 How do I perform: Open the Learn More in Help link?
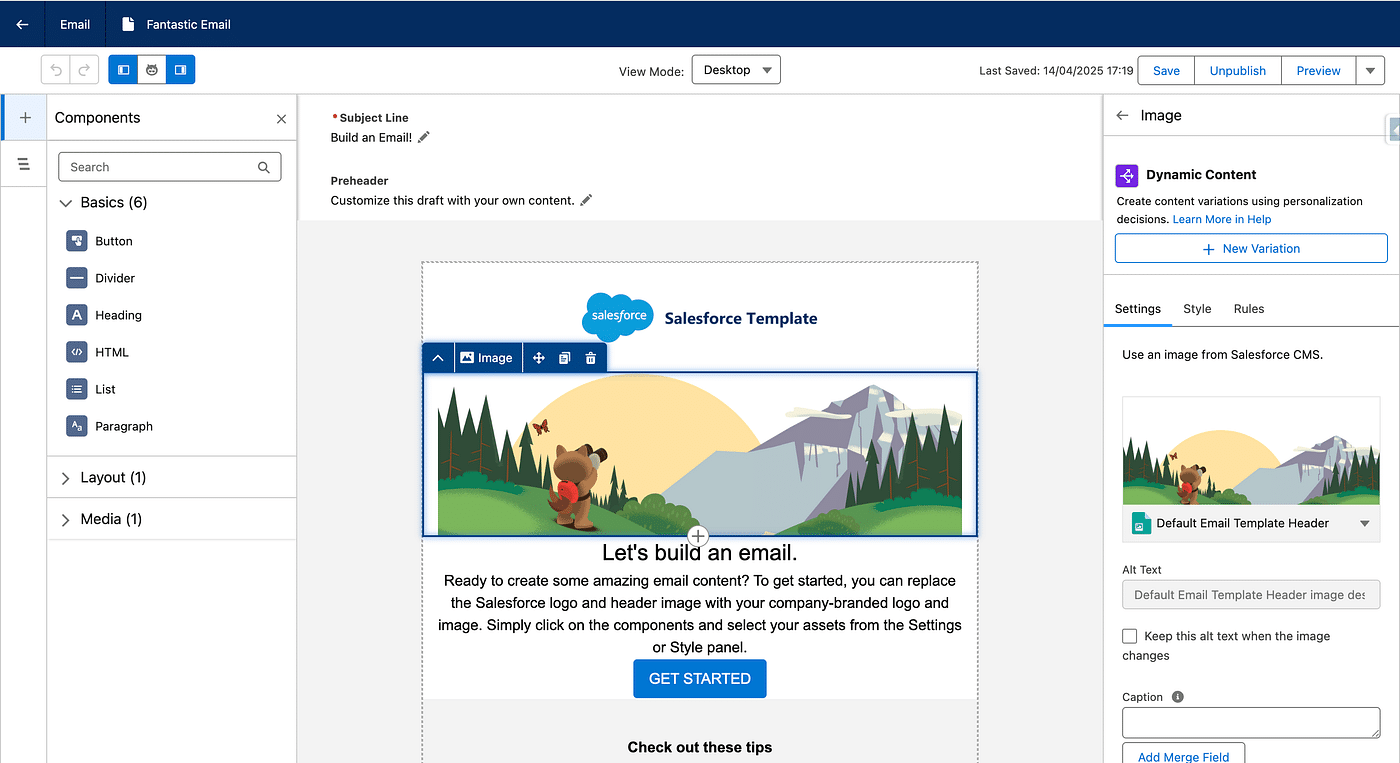[x=1222, y=219]
